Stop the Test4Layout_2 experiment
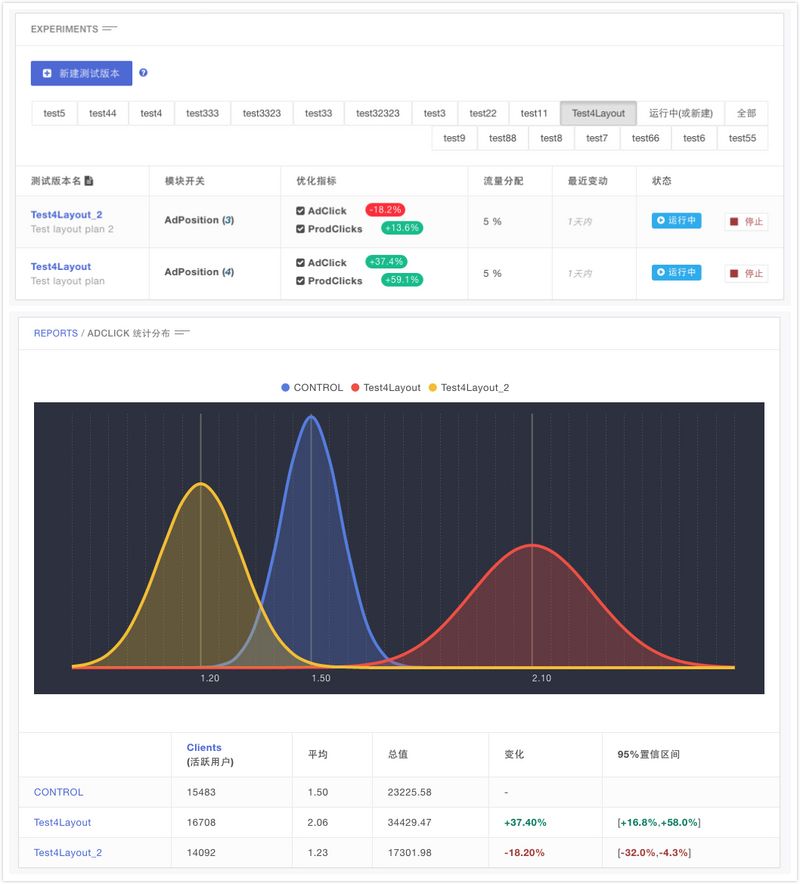800x884 pixels. pos(746,221)
